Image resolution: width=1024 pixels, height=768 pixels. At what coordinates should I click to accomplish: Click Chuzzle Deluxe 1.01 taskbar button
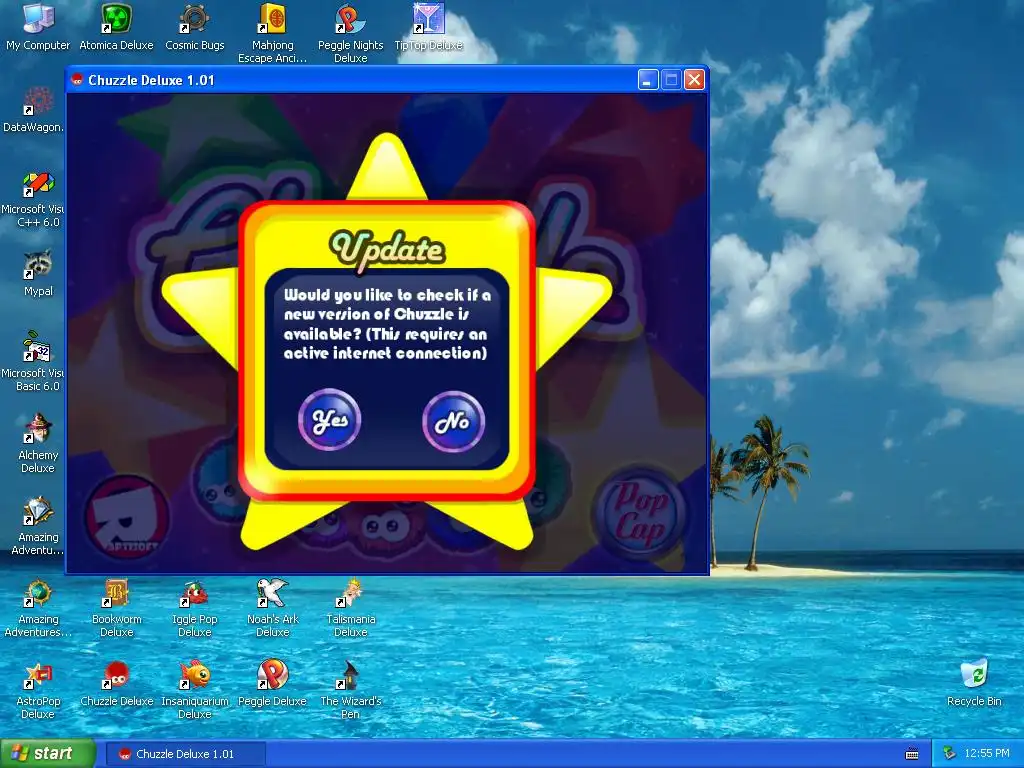185,754
